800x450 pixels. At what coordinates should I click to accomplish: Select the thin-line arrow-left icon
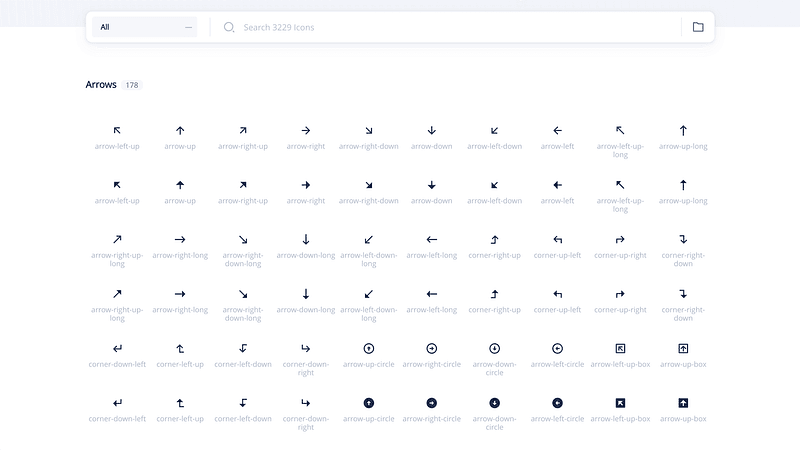click(x=558, y=131)
